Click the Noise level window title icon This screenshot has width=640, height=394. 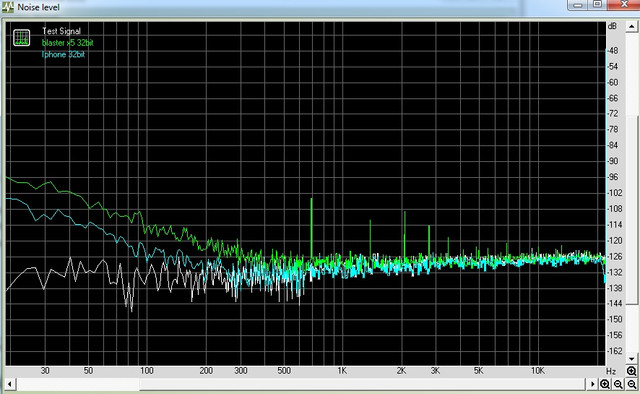tap(8, 7)
